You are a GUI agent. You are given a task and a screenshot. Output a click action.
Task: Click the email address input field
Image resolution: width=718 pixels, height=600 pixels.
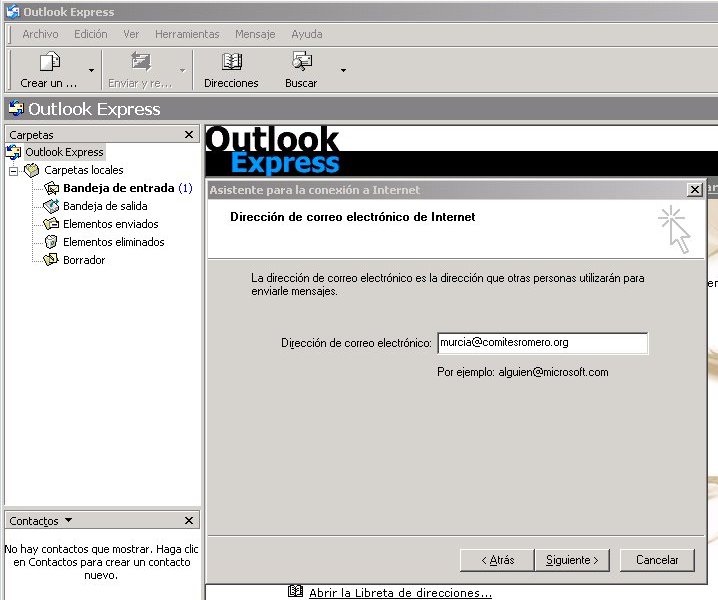(542, 343)
